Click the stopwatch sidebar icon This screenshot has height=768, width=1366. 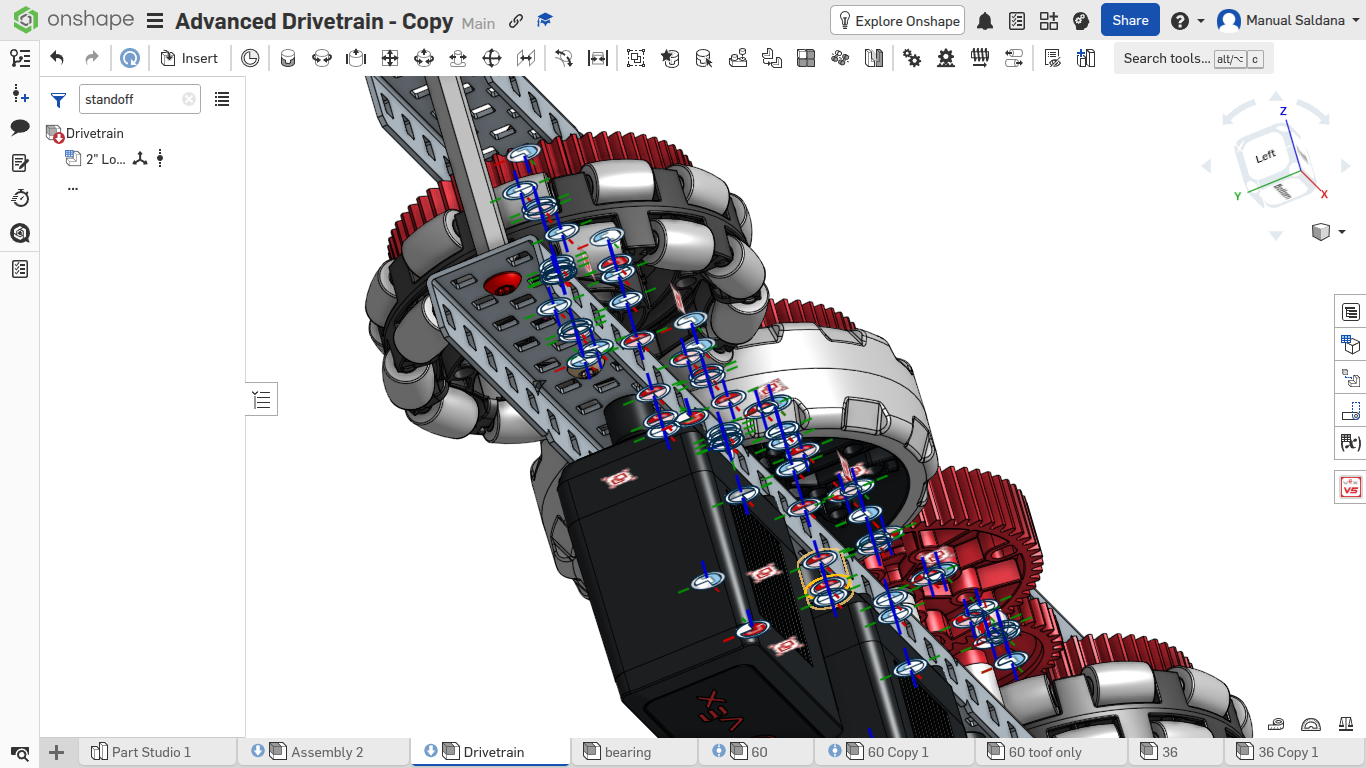[x=20, y=198]
